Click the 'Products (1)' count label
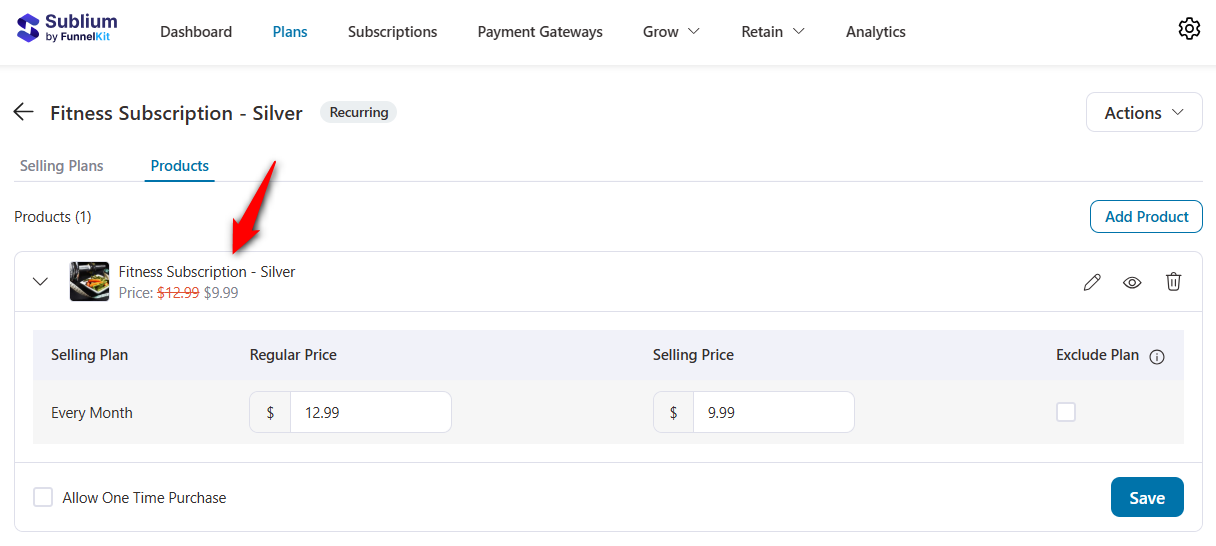1216x546 pixels. pos(53,216)
